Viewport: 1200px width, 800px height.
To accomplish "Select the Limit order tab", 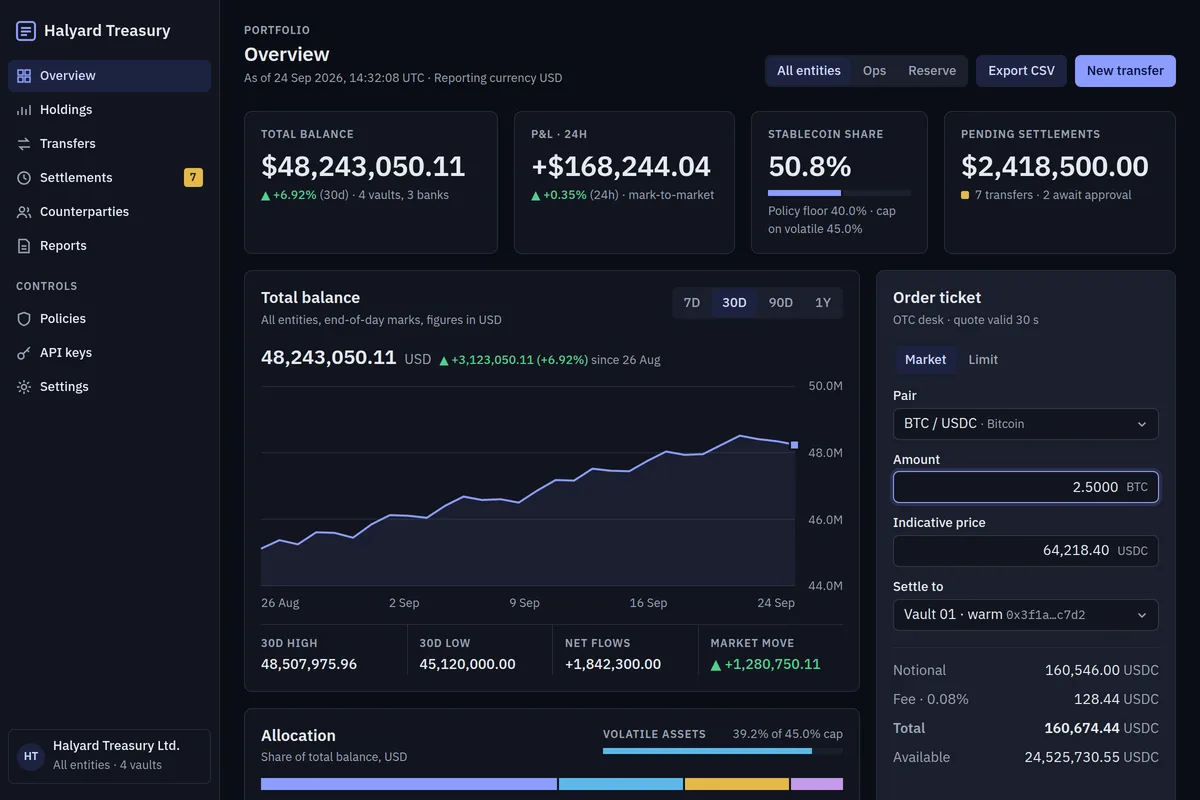I will pos(983,360).
